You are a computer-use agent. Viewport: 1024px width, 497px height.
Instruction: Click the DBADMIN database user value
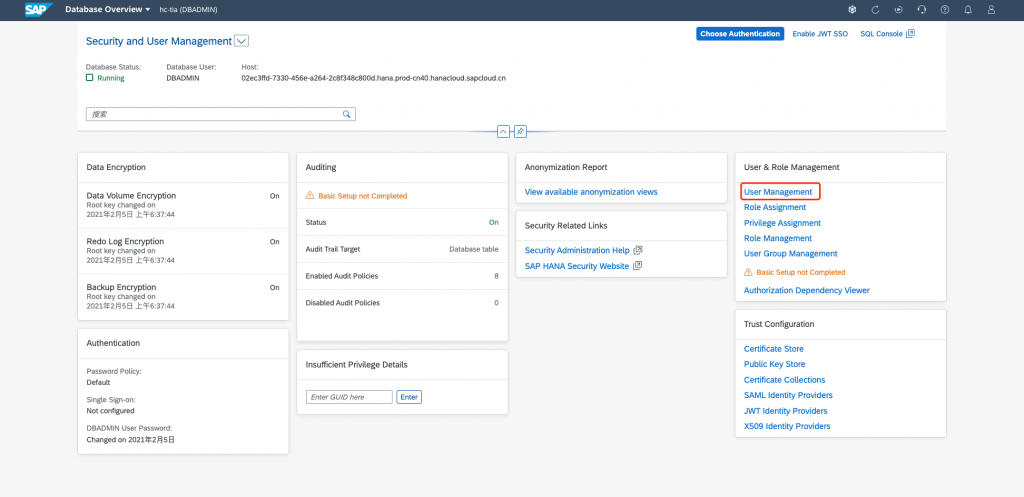click(183, 78)
